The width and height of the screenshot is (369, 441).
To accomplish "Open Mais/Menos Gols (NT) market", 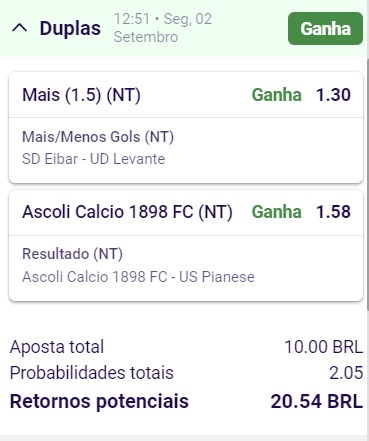I will pyautogui.click(x=98, y=137).
